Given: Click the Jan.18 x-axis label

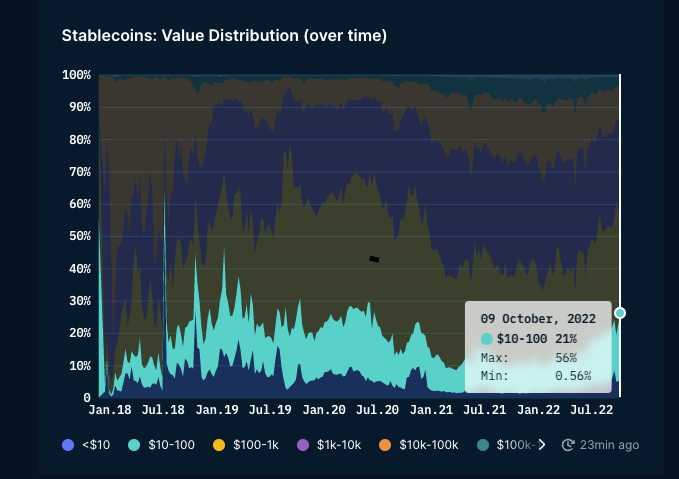Looking at the screenshot, I should click(109, 410).
